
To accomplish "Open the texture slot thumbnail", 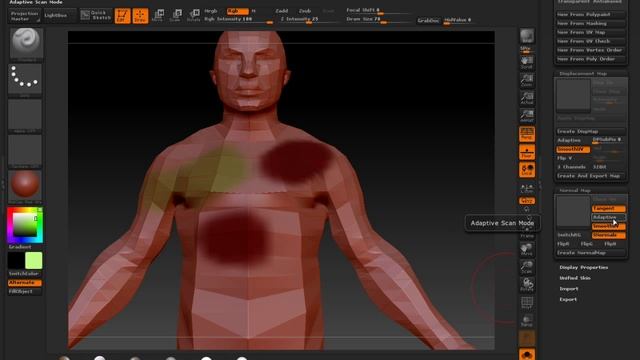I will (x=25, y=151).
